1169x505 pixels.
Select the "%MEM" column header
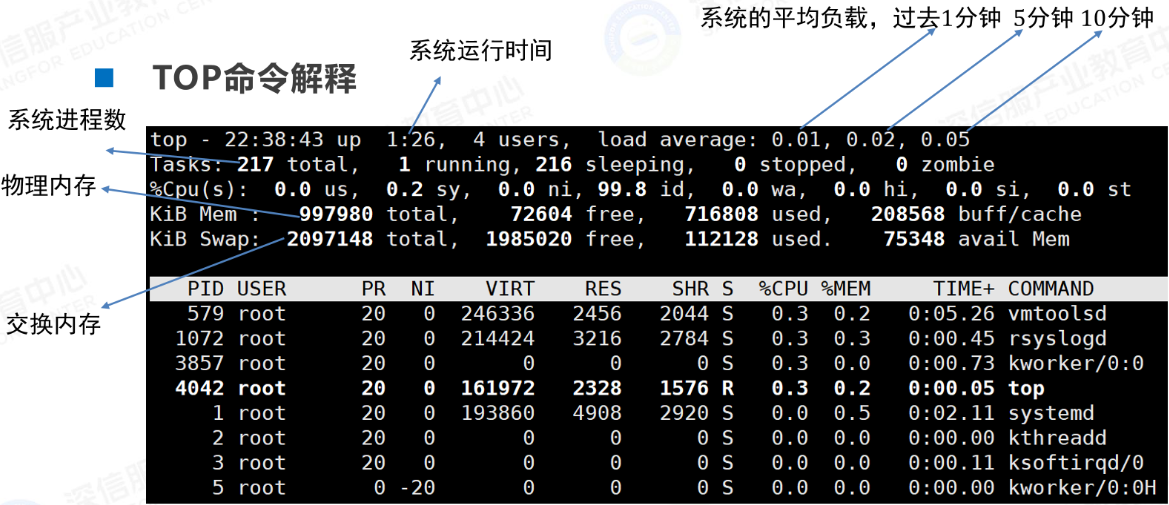point(846,289)
